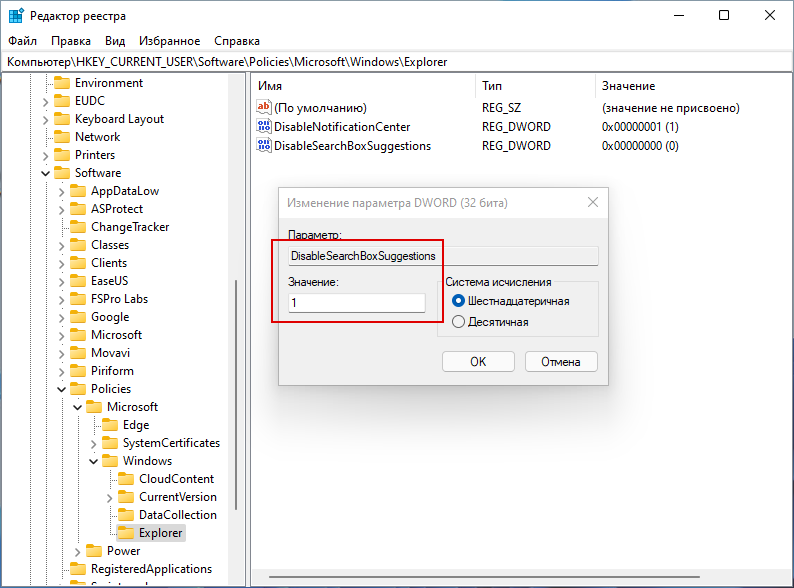794x588 pixels.
Task: Expand the EUDC key
Action: point(46,102)
